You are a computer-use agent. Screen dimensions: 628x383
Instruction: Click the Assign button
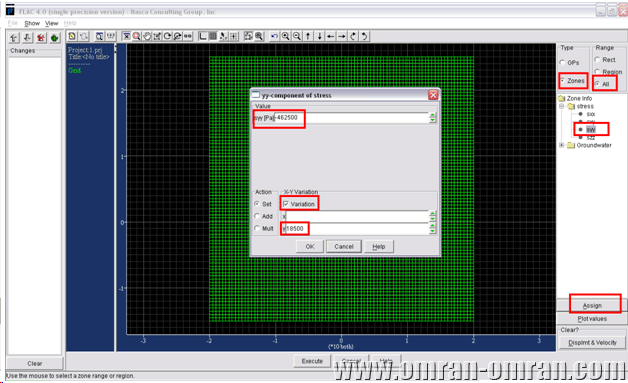[x=592, y=305]
